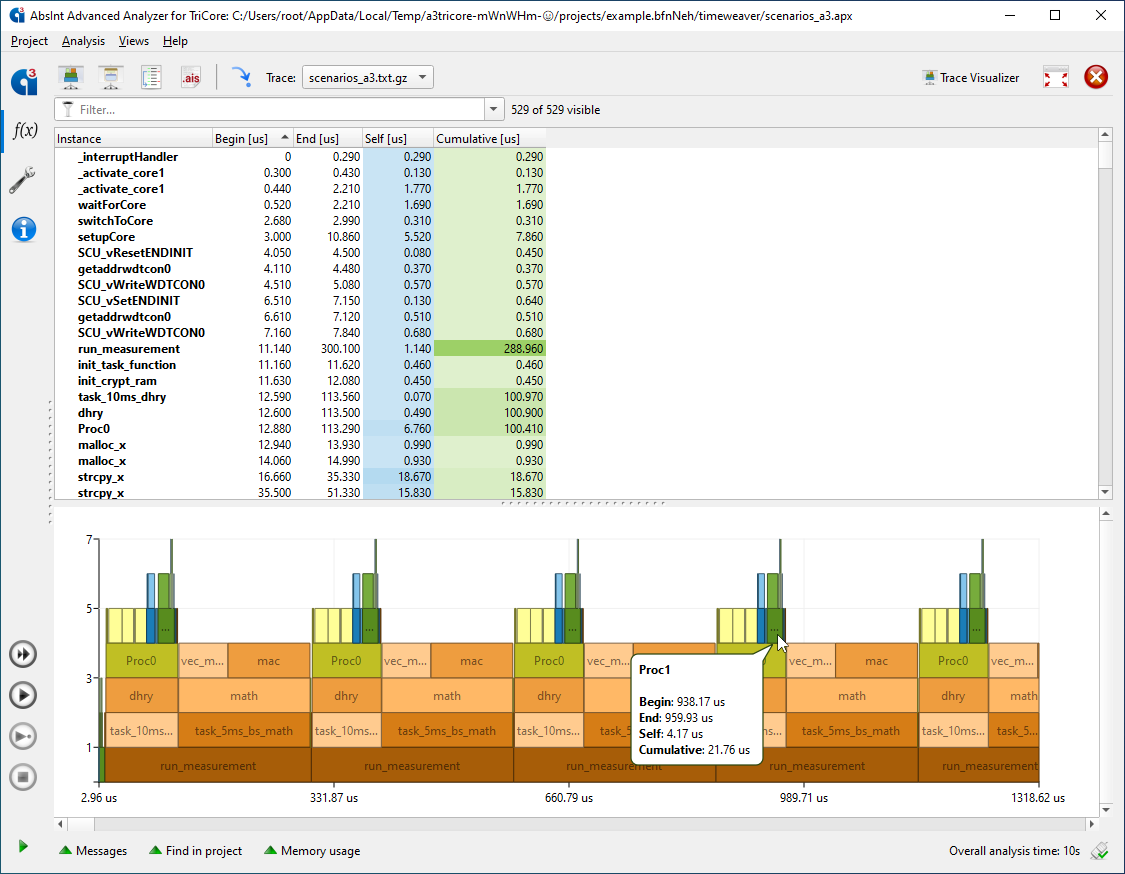This screenshot has width=1125, height=874.
Task: Open the Views menu
Action: point(133,41)
